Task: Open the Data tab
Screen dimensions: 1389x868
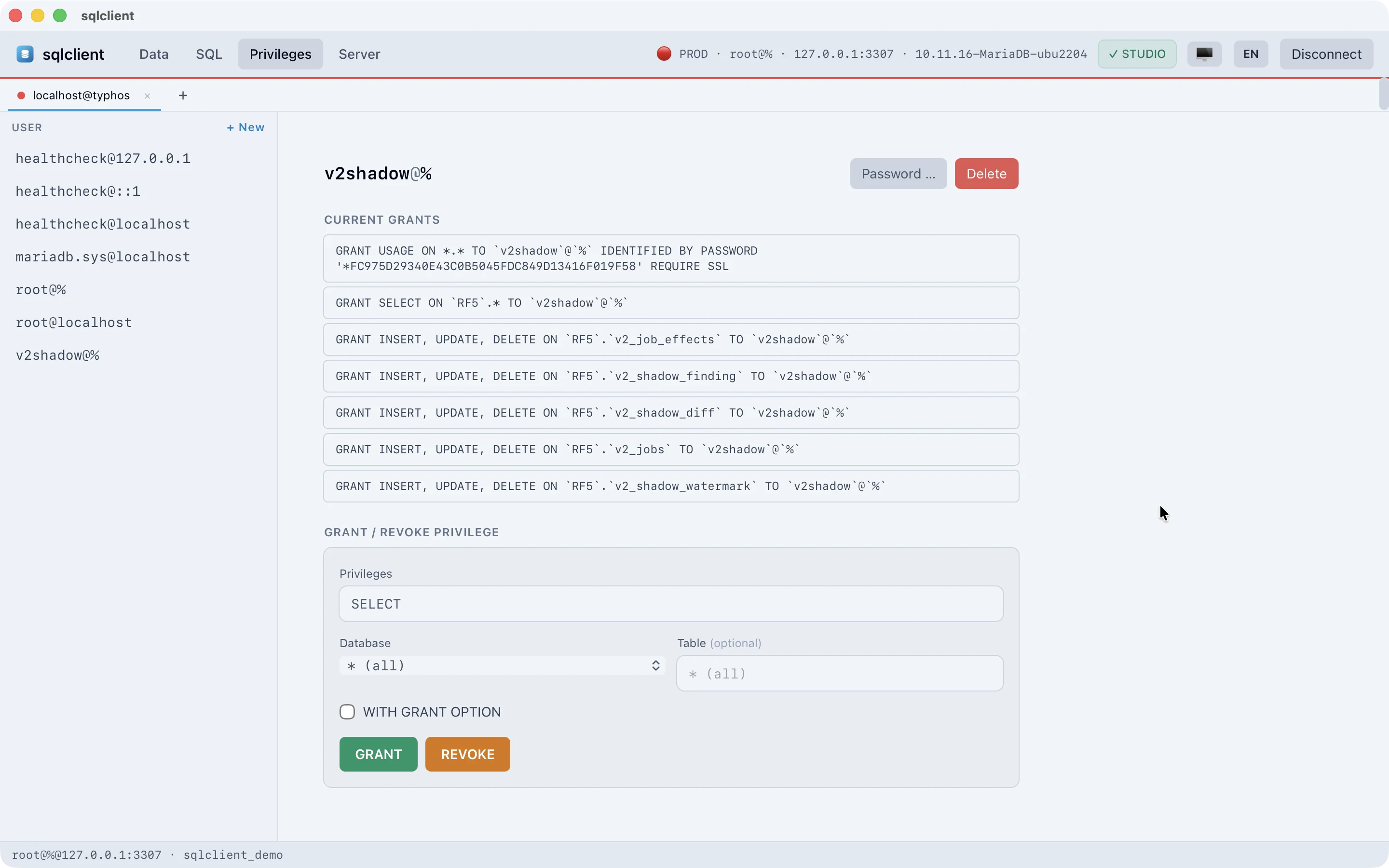Action: coord(154,54)
